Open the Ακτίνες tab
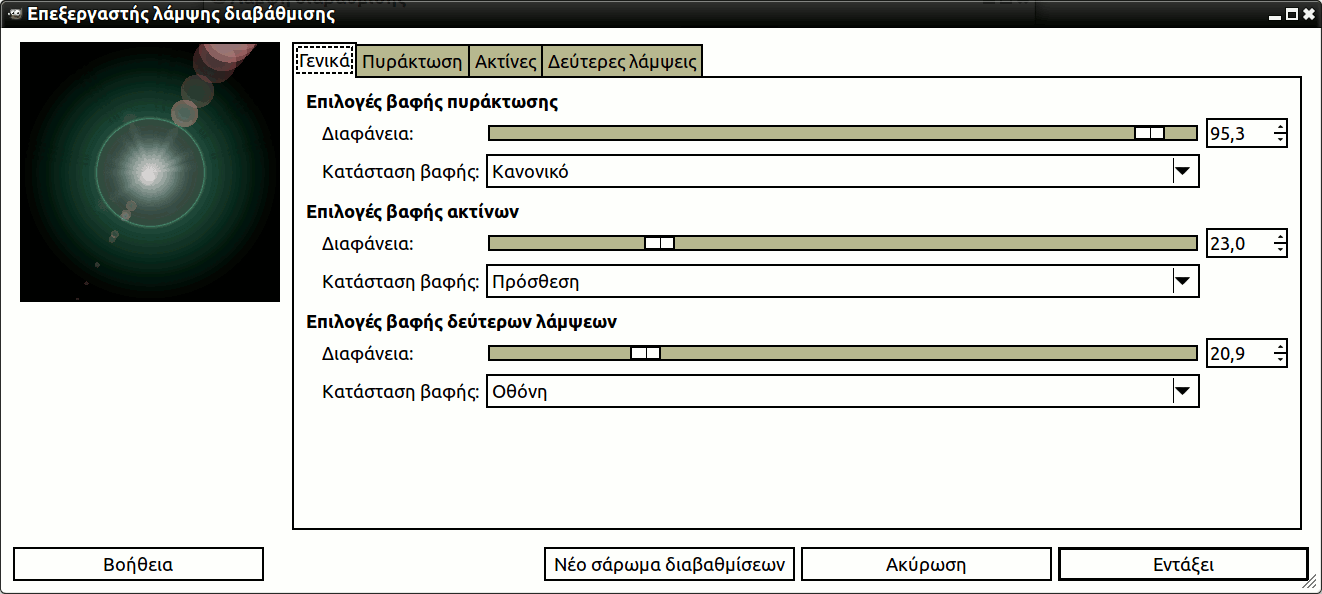The height and width of the screenshot is (594, 1322). (505, 61)
